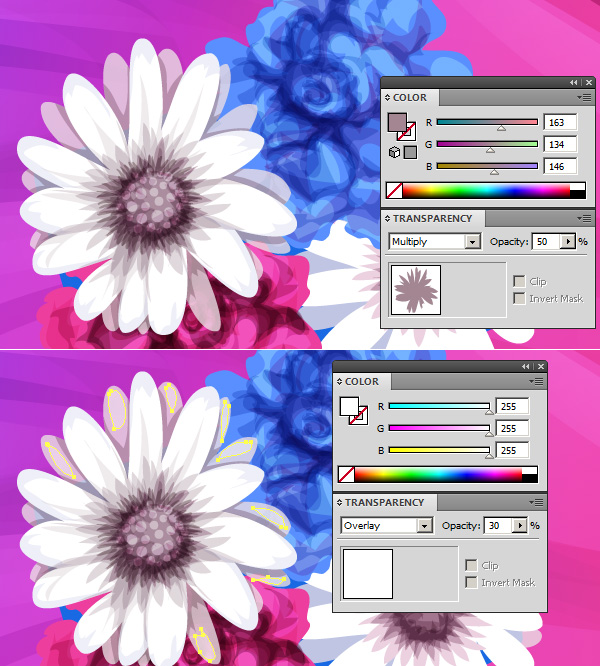Select the lower TRANSPARENCY panel tab
This screenshot has width=600, height=666.
coord(384,502)
